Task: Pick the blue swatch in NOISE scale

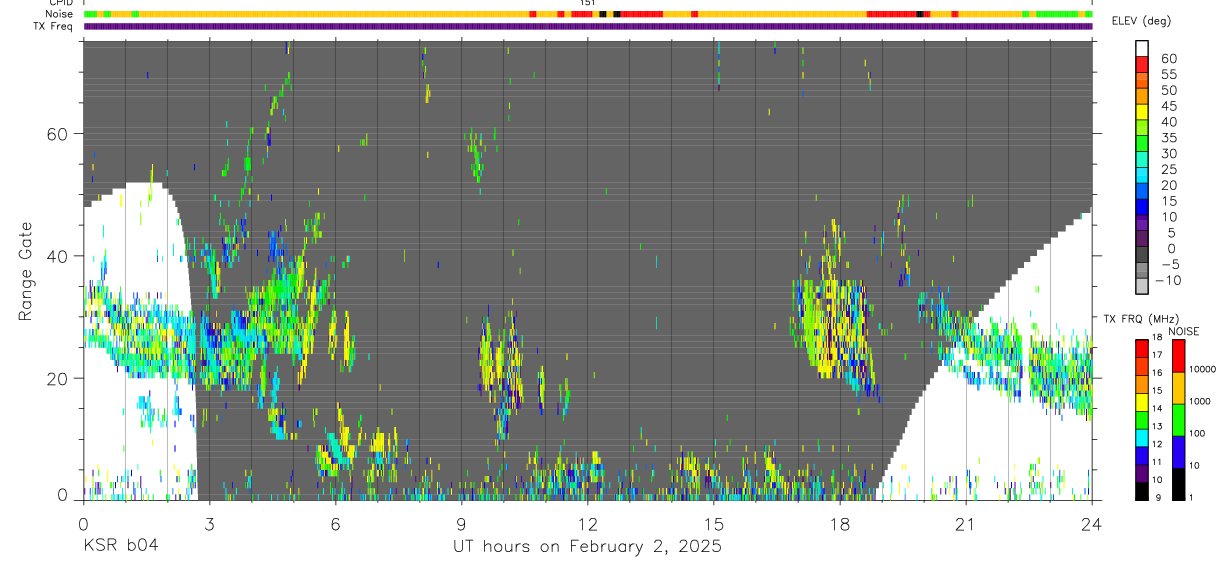Action: [x=1179, y=452]
